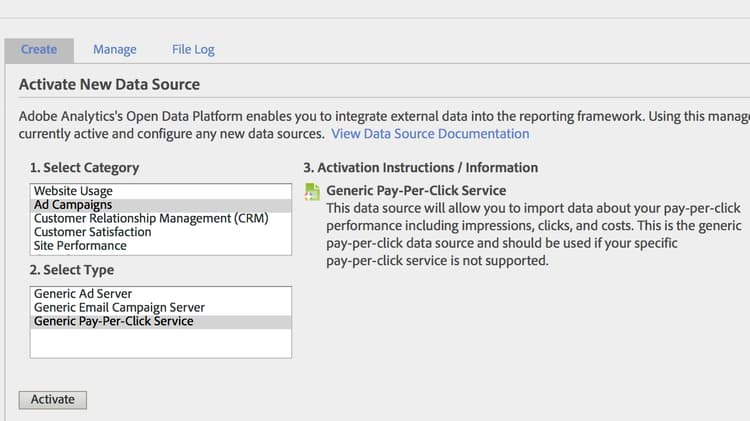Click the Generic Pay-Per-Click Service document icon
This screenshot has height=421, width=750.
[311, 192]
